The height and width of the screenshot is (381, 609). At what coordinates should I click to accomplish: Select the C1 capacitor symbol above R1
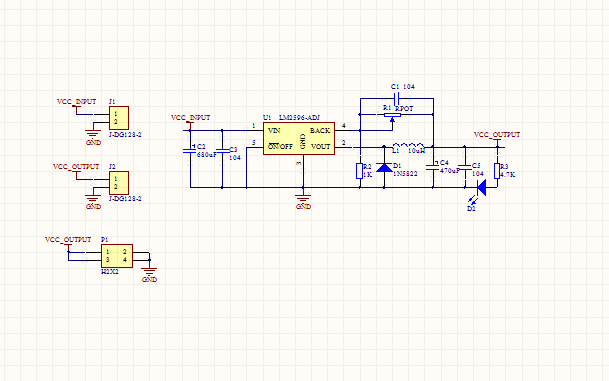click(x=397, y=98)
